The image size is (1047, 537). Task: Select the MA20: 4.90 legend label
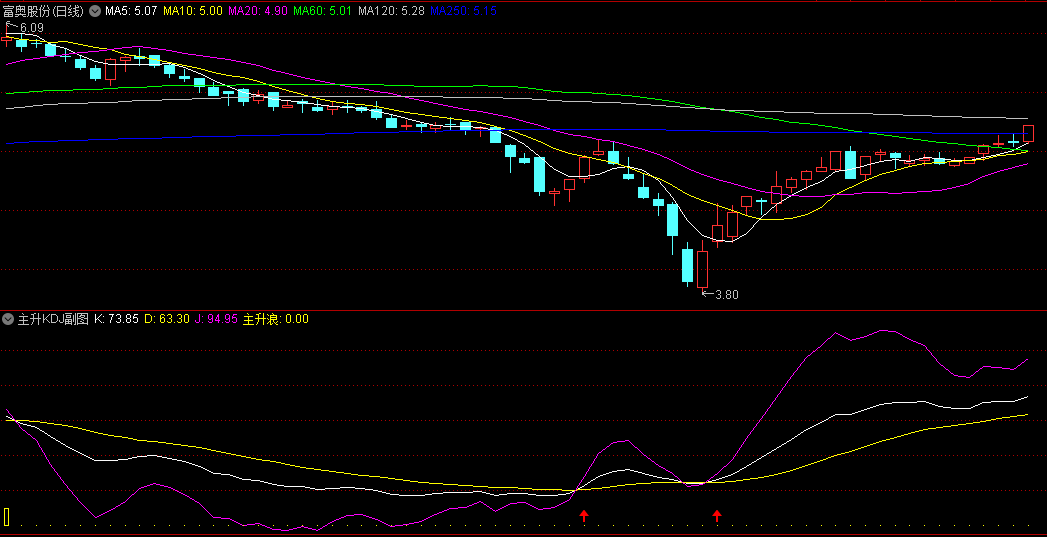tap(258, 11)
